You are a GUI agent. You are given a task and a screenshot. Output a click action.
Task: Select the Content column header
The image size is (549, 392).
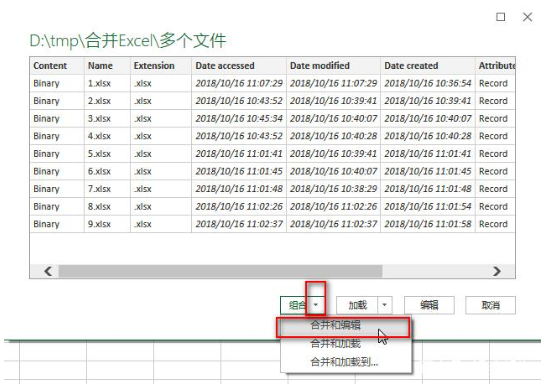pyautogui.click(x=57, y=65)
